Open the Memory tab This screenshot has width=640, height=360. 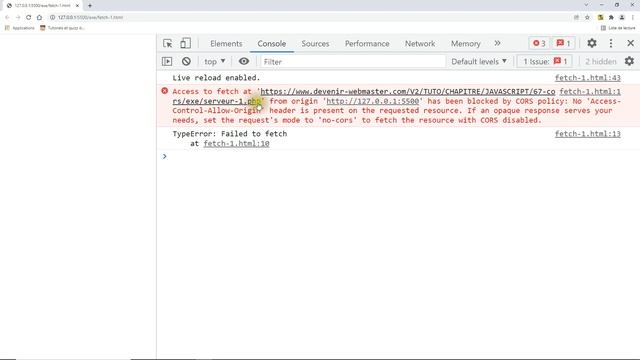(x=465, y=44)
